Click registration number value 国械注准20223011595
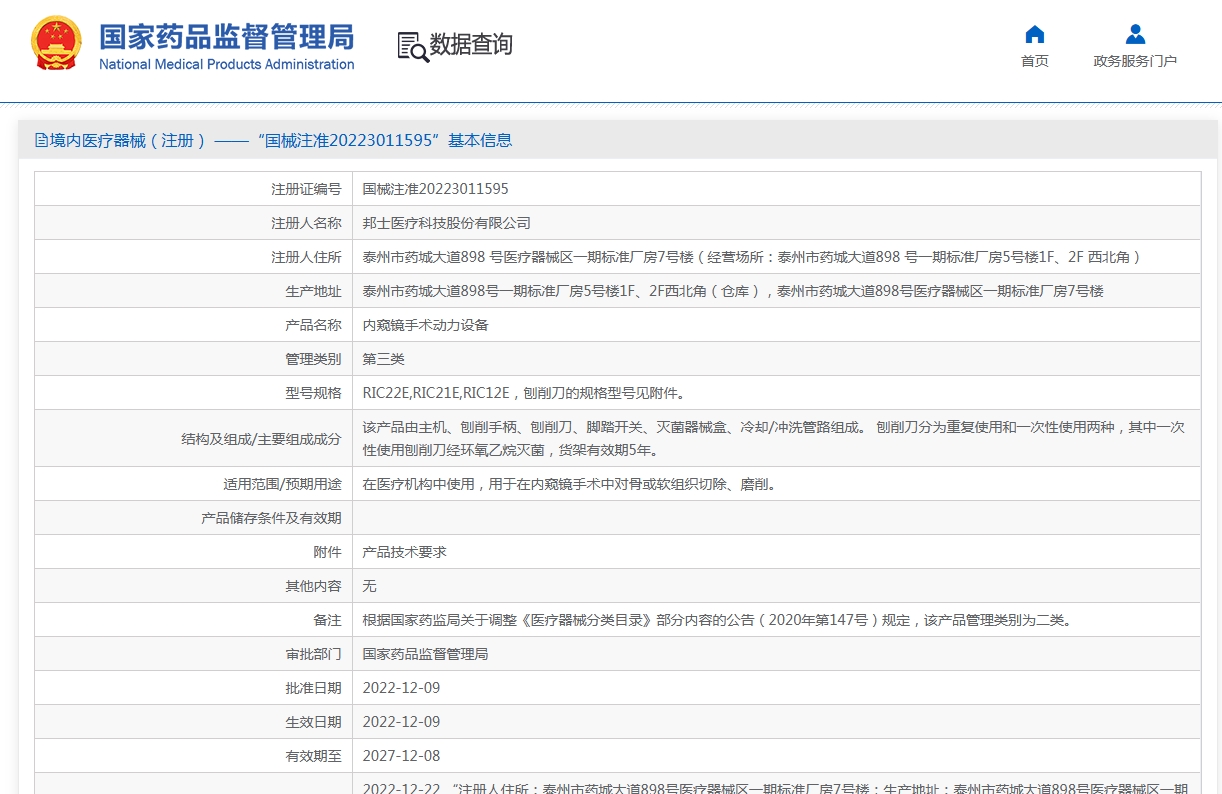 click(x=435, y=189)
